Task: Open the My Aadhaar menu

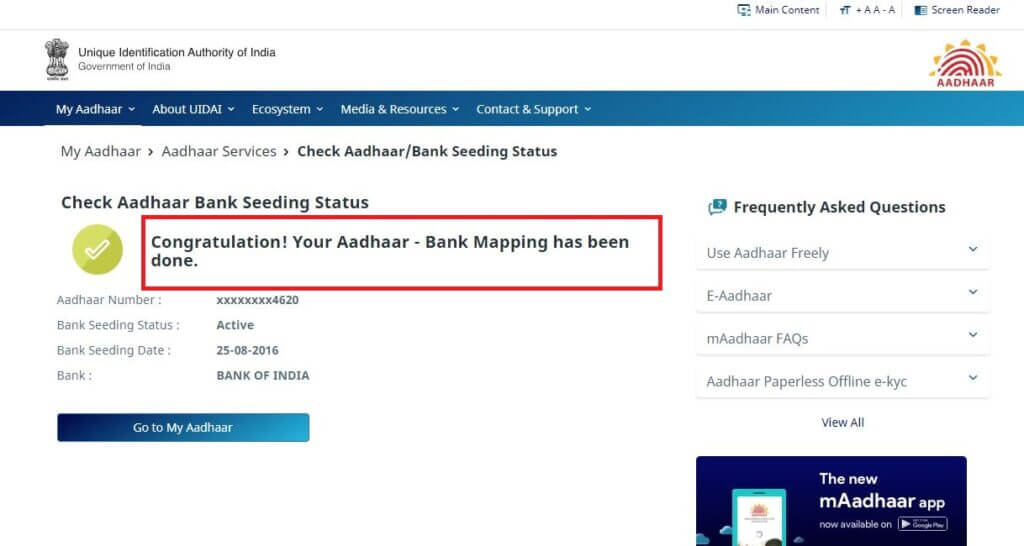Action: (x=95, y=109)
